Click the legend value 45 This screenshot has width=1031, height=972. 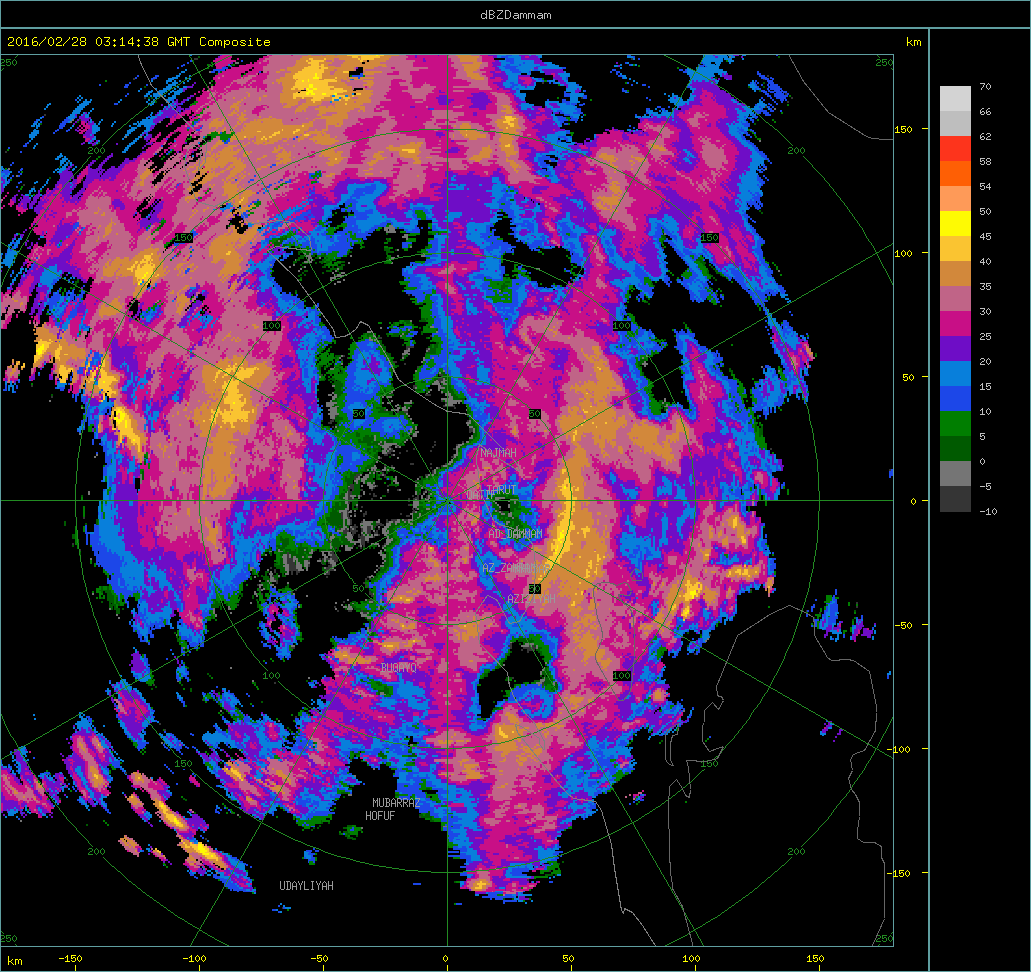(x=985, y=236)
